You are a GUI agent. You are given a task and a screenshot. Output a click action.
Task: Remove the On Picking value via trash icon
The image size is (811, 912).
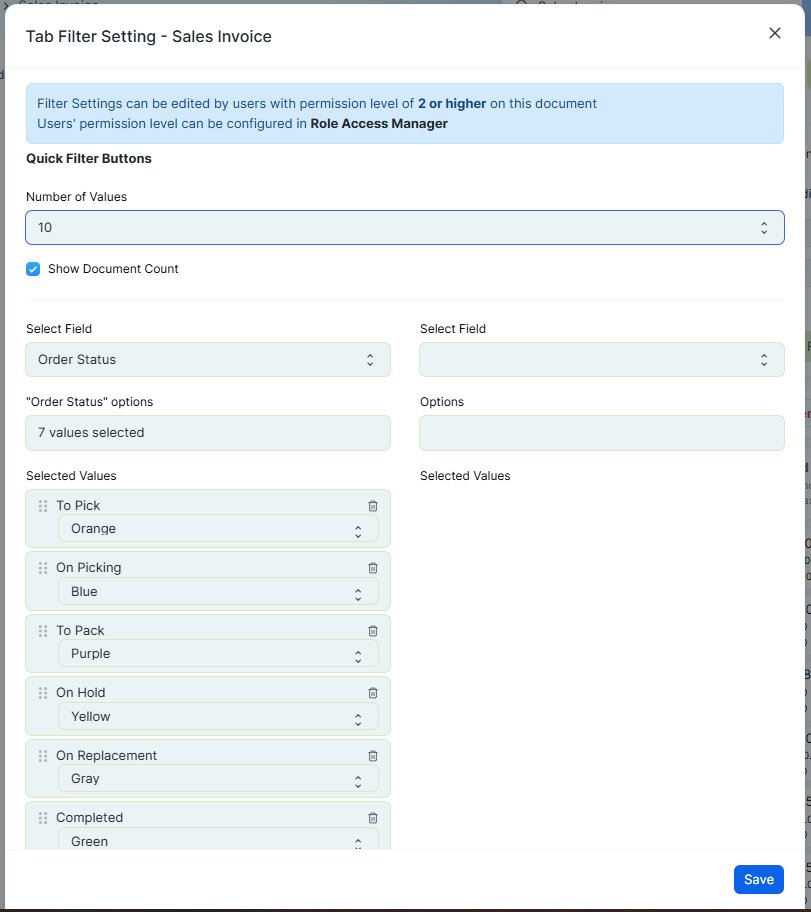coord(373,568)
